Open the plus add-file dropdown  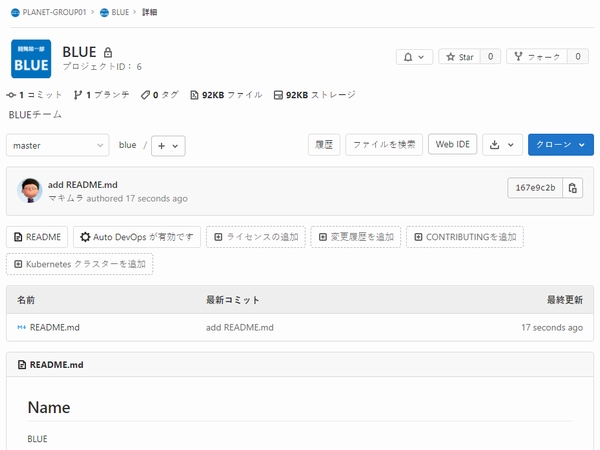coord(168,146)
